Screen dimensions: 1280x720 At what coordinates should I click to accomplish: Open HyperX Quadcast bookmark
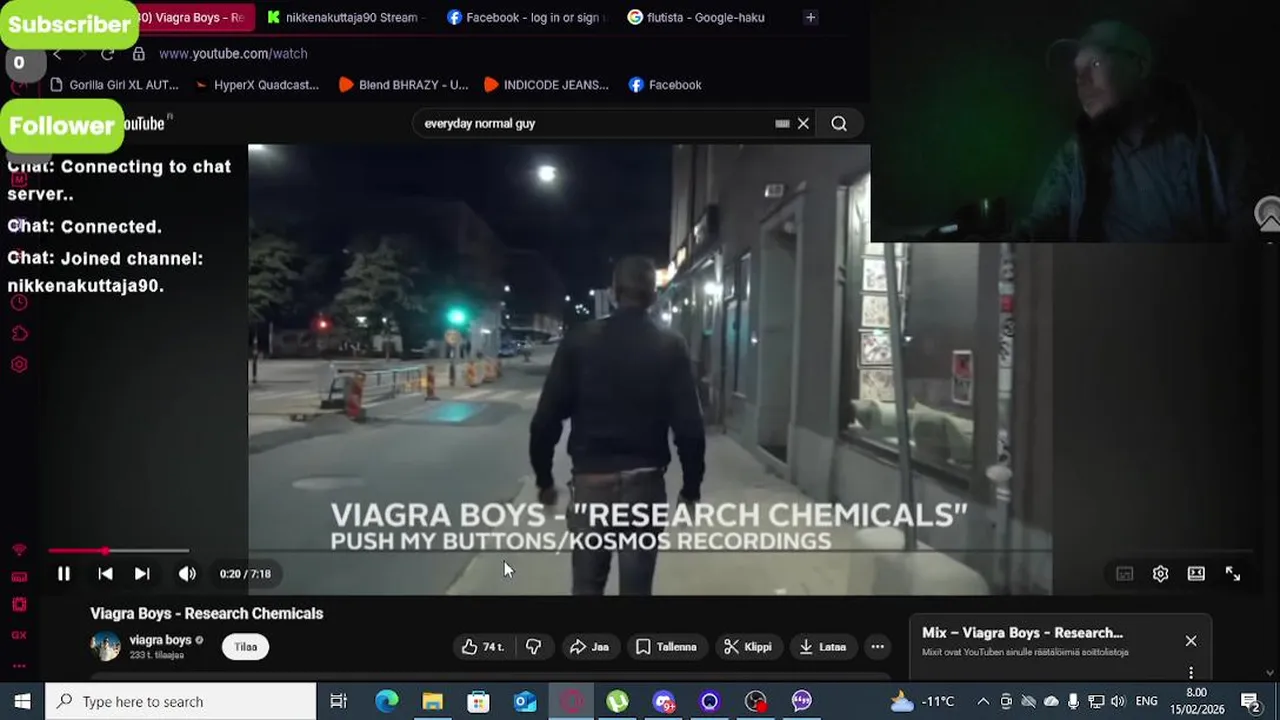(x=257, y=85)
